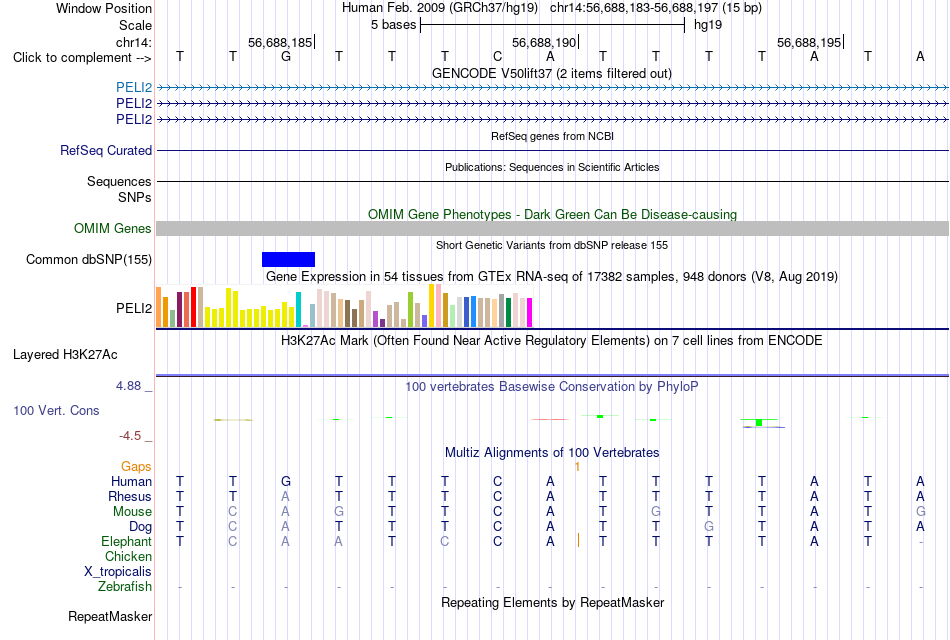Click base C in the chr14 reference sequence row
The image size is (950, 640).
(497, 56)
